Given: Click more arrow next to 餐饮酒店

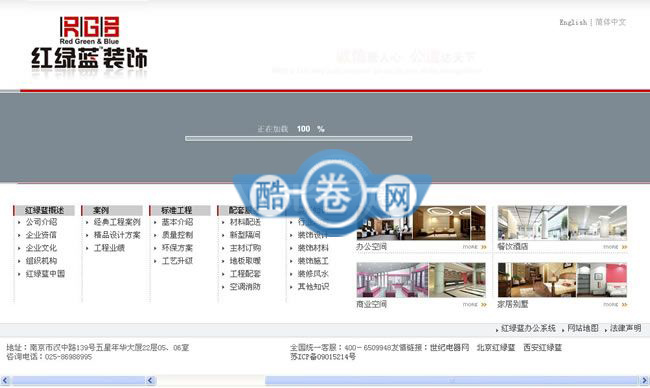Looking at the screenshot, I should [x=615, y=247].
